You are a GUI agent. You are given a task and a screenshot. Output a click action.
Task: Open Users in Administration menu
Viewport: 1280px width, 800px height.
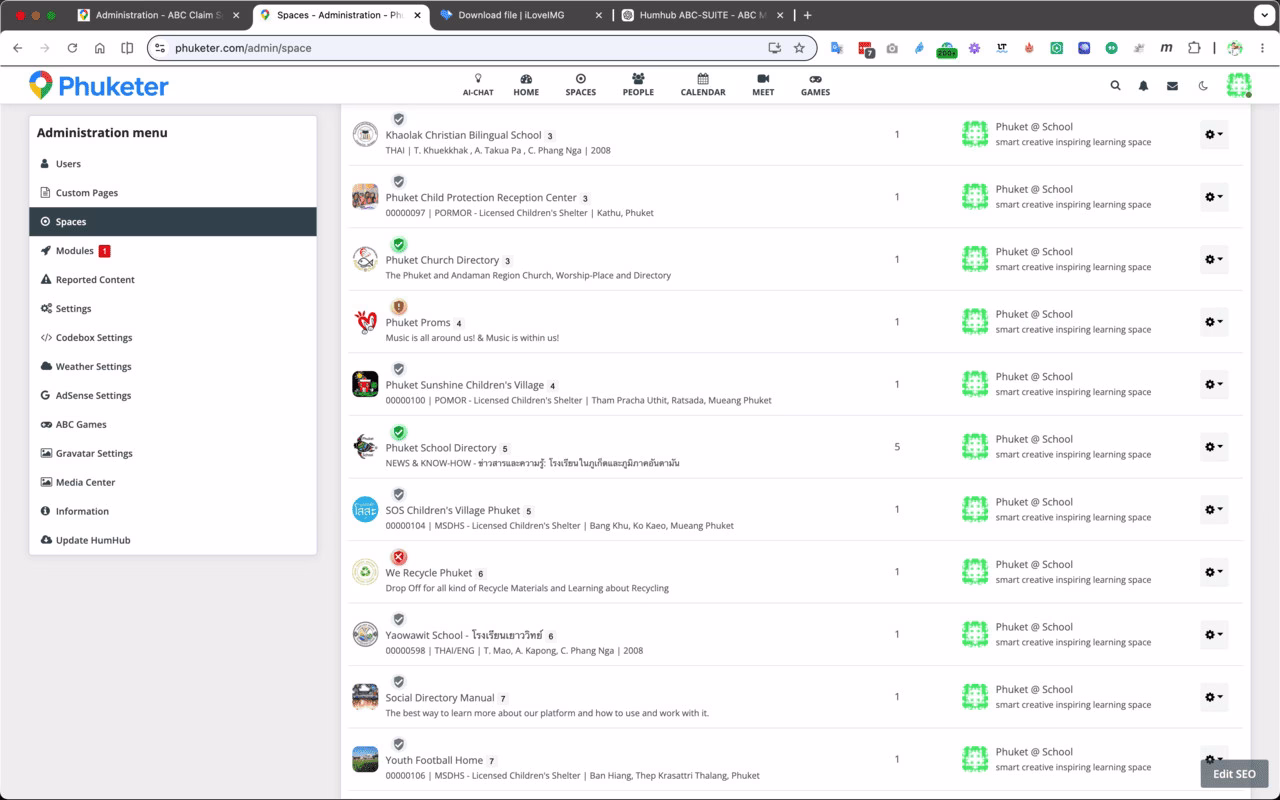173,164
